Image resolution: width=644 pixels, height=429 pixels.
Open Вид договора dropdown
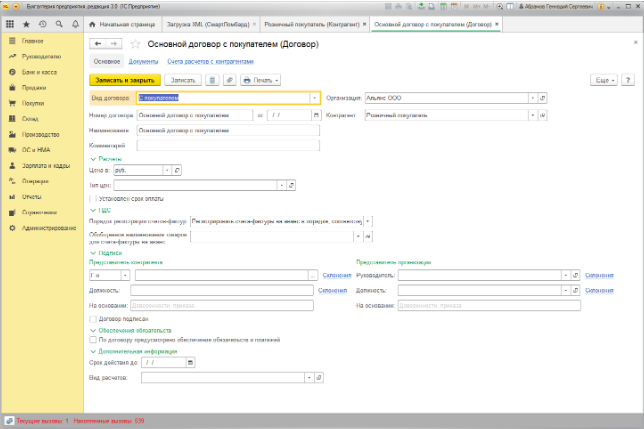tap(315, 98)
